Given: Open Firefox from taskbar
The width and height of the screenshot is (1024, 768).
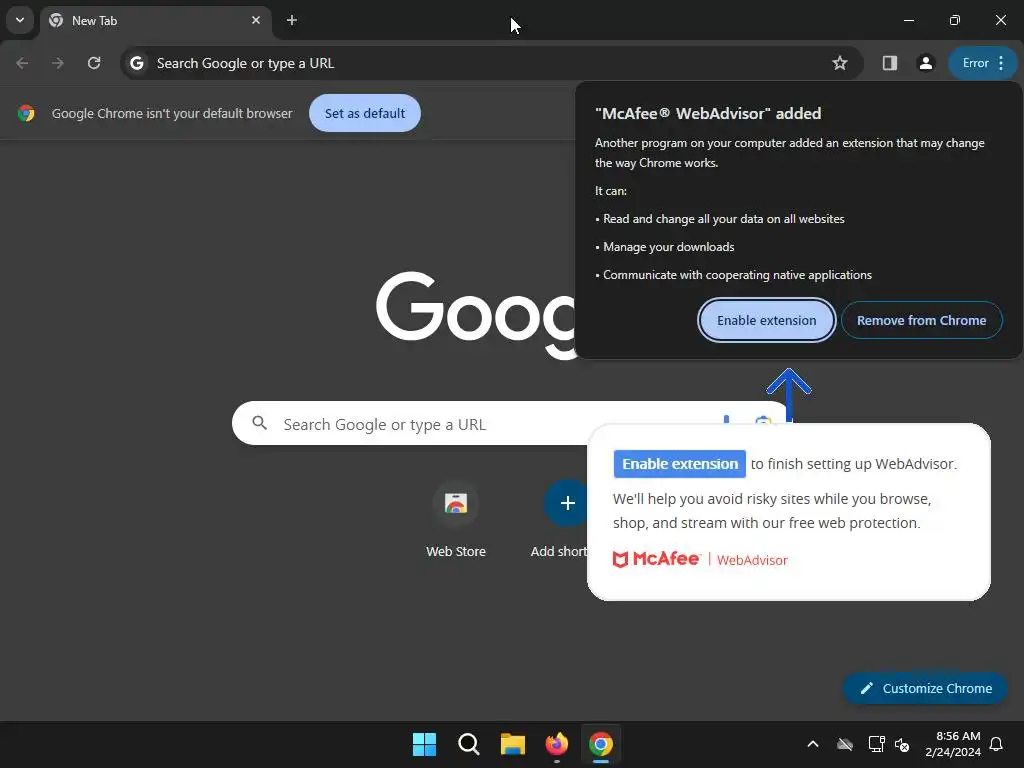Looking at the screenshot, I should [556, 744].
